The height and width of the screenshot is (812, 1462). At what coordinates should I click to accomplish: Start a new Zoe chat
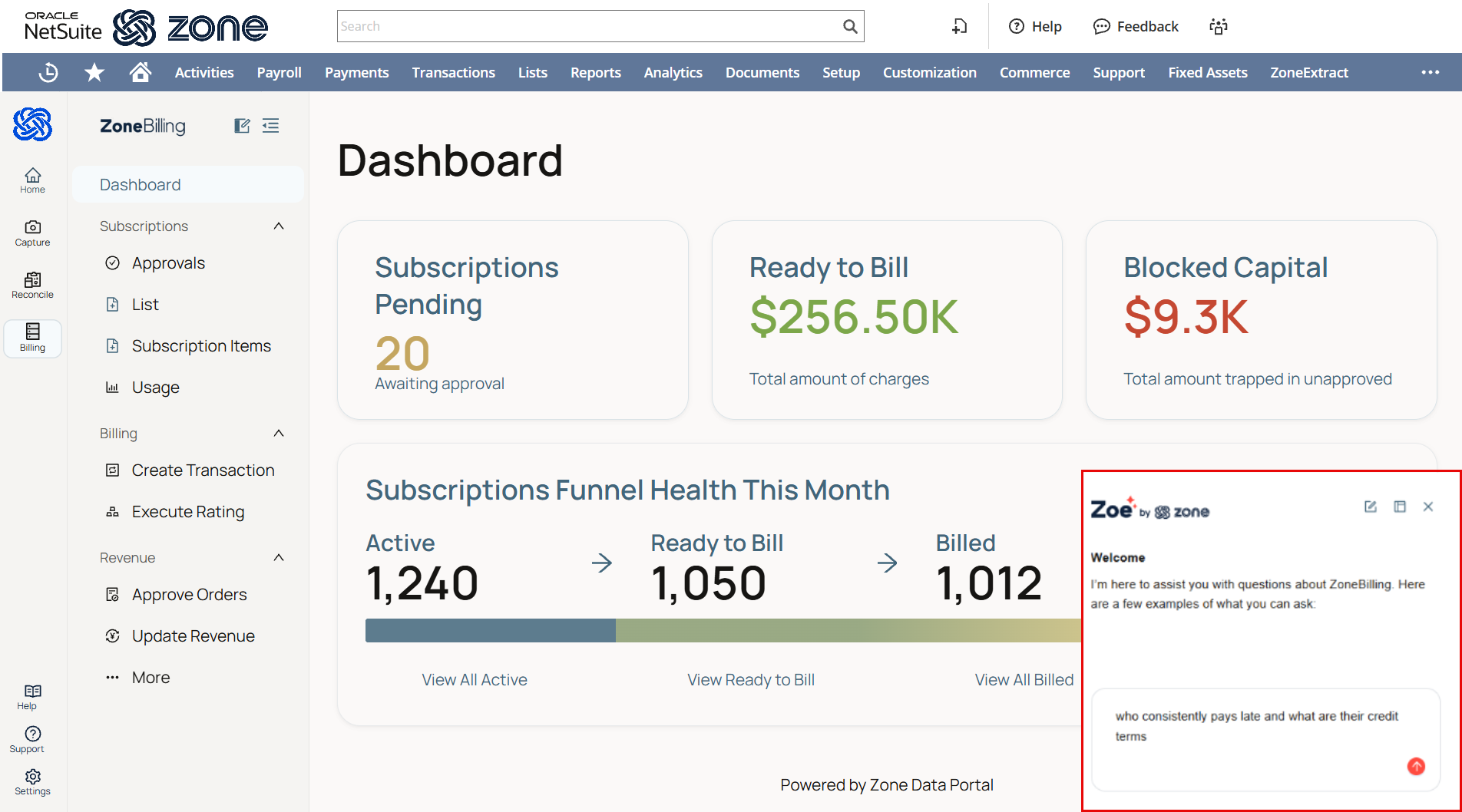[1370, 507]
